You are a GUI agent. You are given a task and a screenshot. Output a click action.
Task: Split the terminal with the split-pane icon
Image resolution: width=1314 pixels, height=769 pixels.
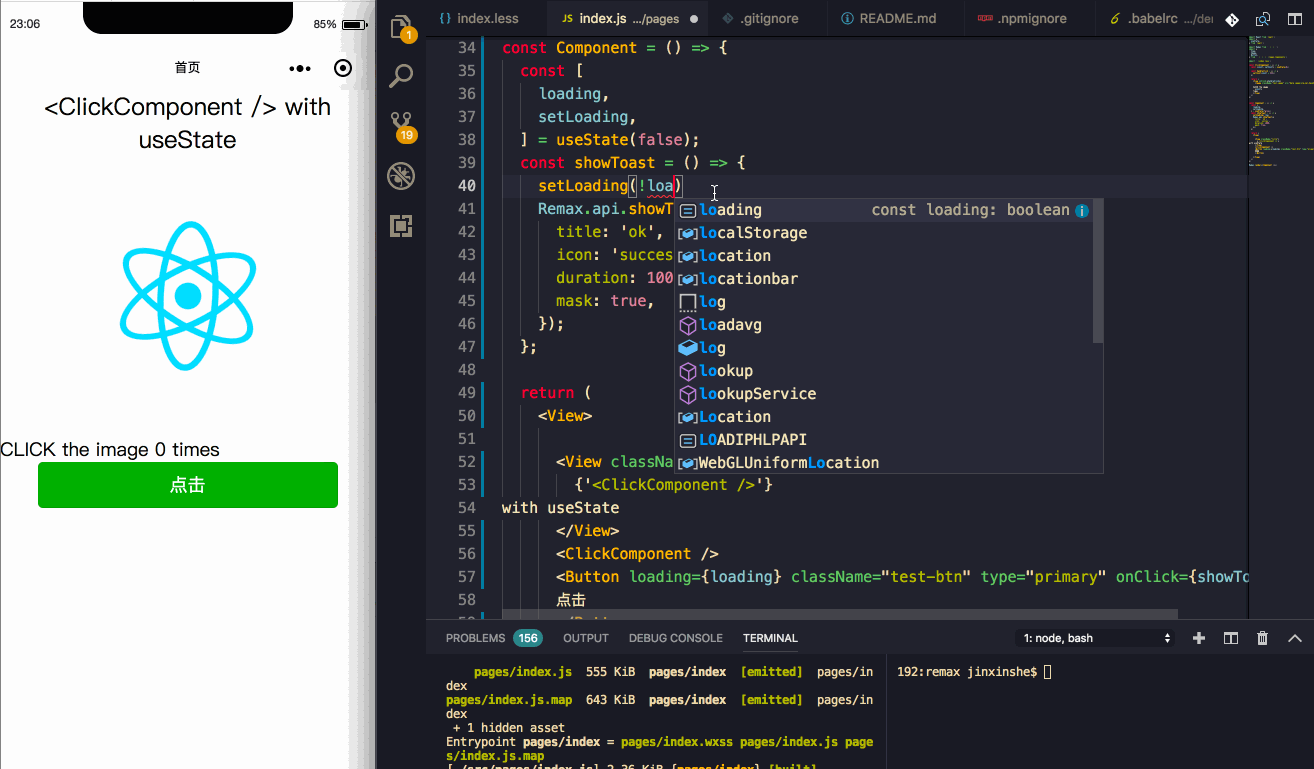pyautogui.click(x=1230, y=637)
